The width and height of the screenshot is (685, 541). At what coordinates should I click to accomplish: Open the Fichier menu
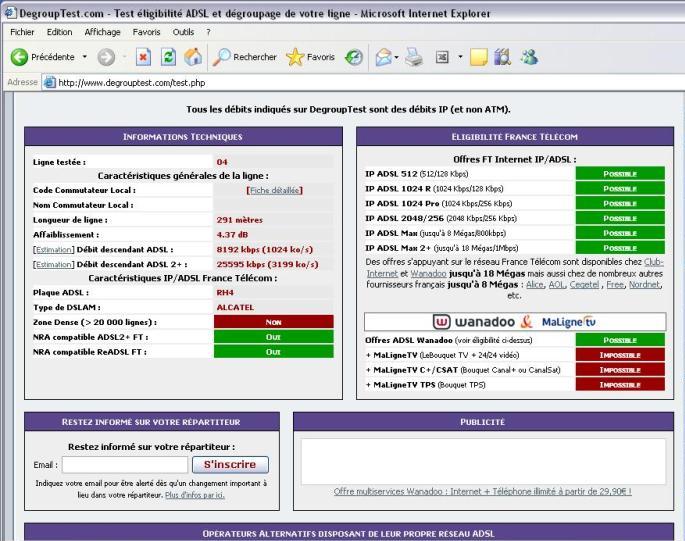coord(22,32)
